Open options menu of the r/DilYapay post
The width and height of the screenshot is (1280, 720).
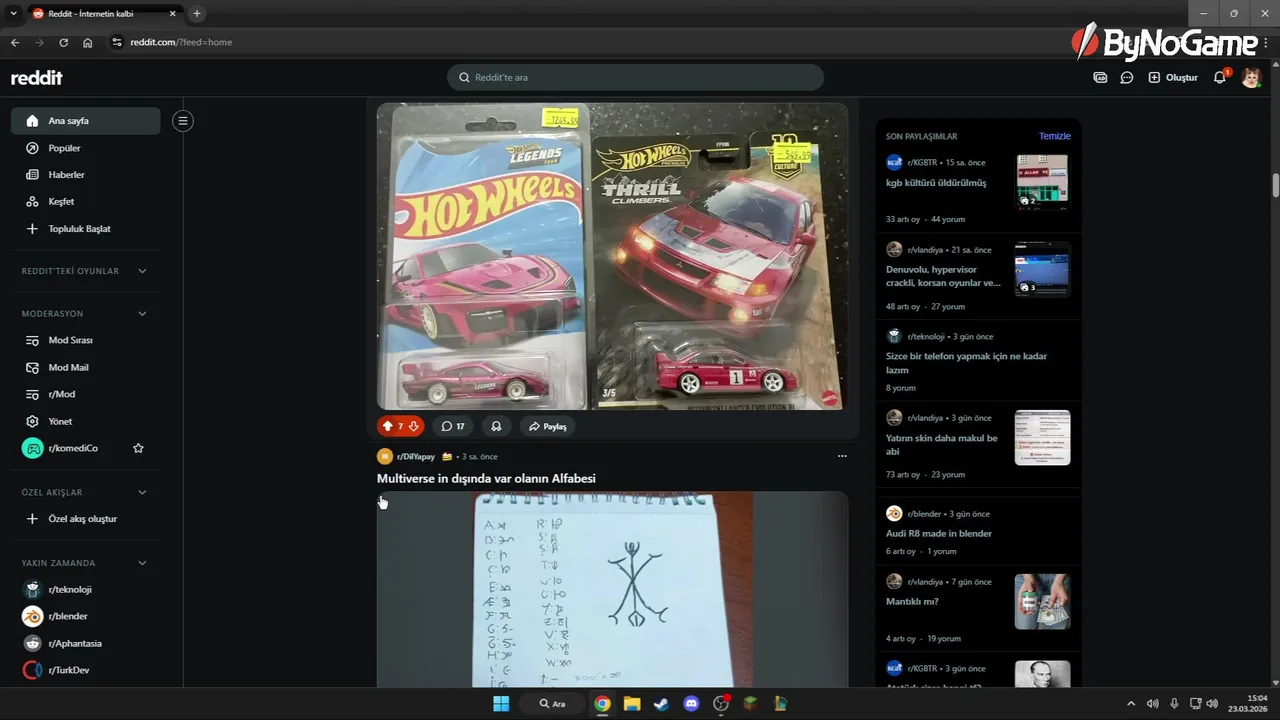click(x=842, y=456)
